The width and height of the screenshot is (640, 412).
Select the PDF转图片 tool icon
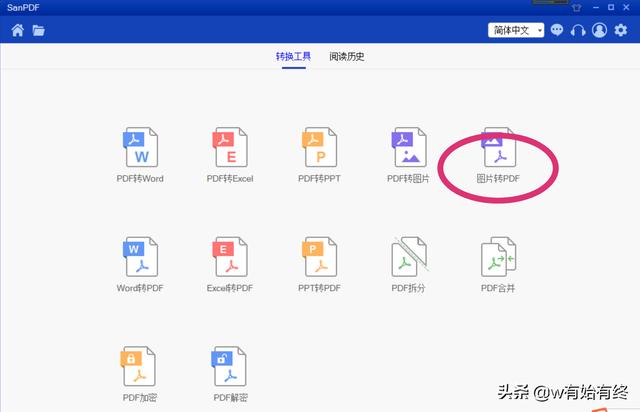click(409, 147)
